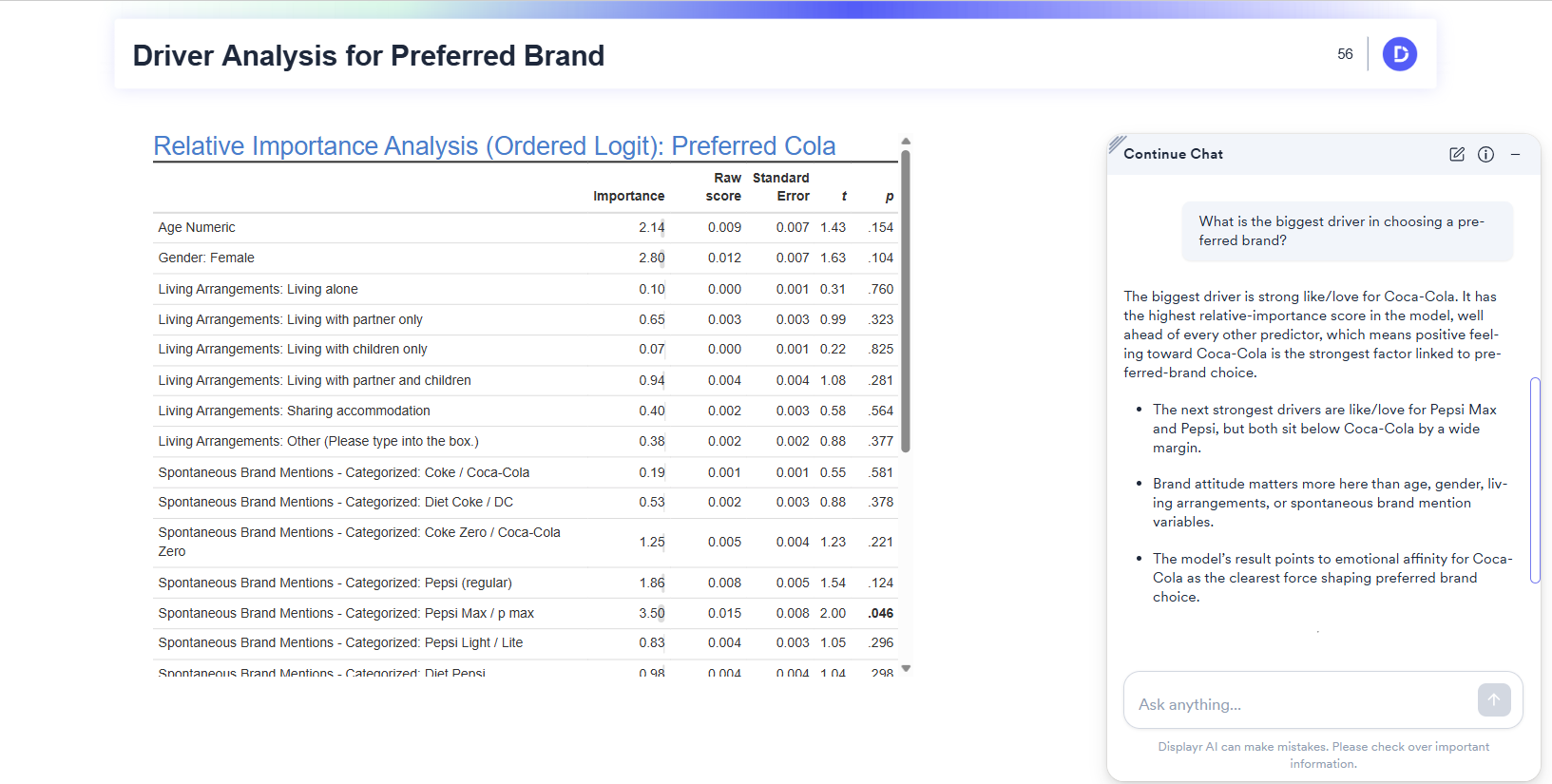Image resolution: width=1552 pixels, height=784 pixels.
Task: Select the Age Numeric row label
Action: click(197, 227)
